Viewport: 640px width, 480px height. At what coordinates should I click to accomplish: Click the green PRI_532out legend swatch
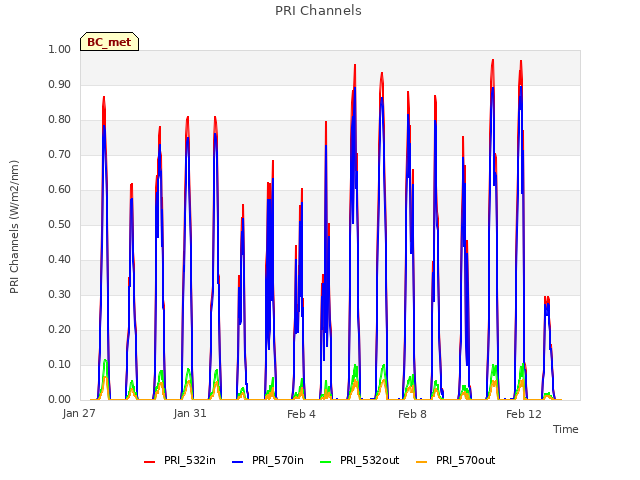[x=326, y=462]
